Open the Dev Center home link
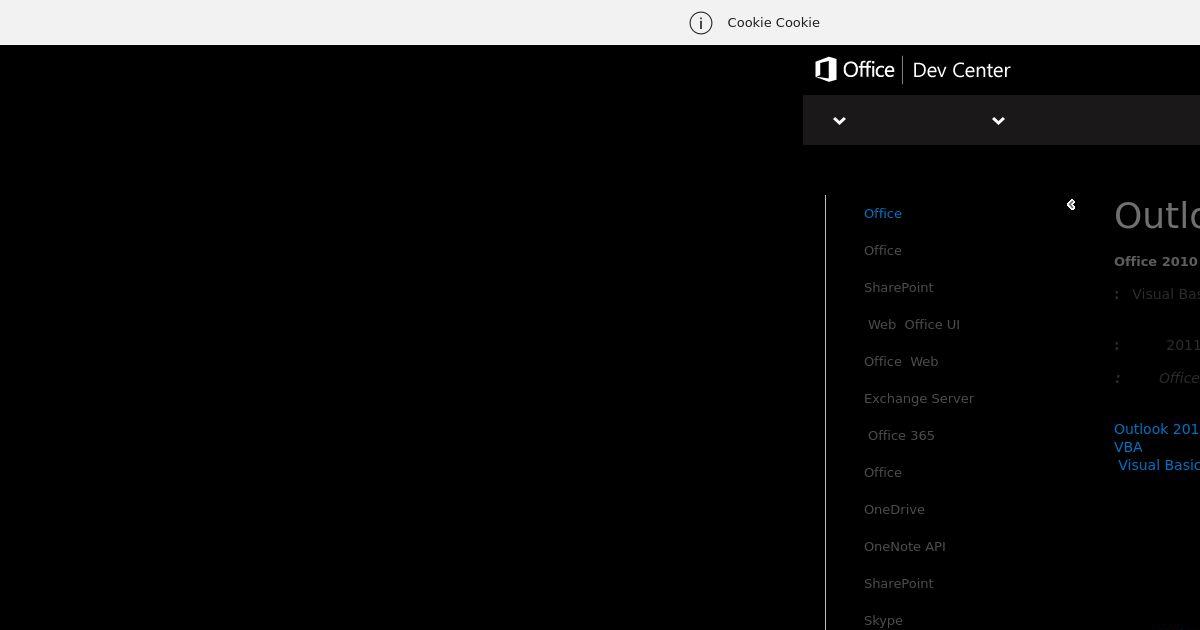1200x630 pixels. coord(961,70)
